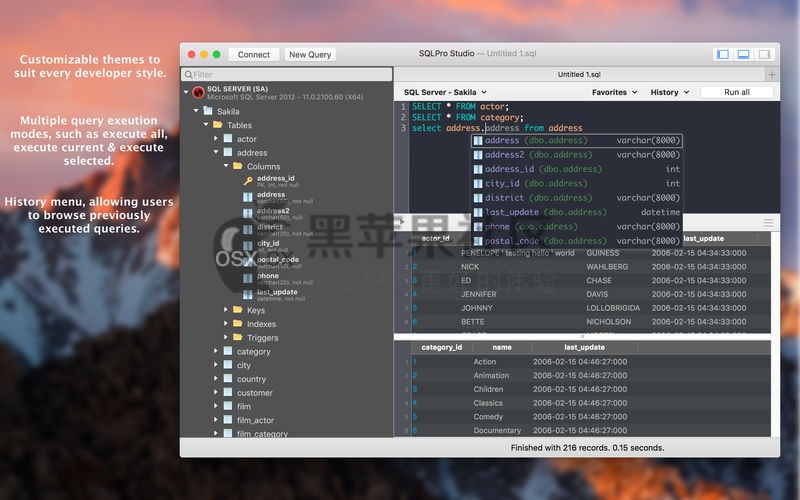Screen dimensions: 800x500
Task: Select the Untitled 1.sql tab
Action: (x=579, y=74)
